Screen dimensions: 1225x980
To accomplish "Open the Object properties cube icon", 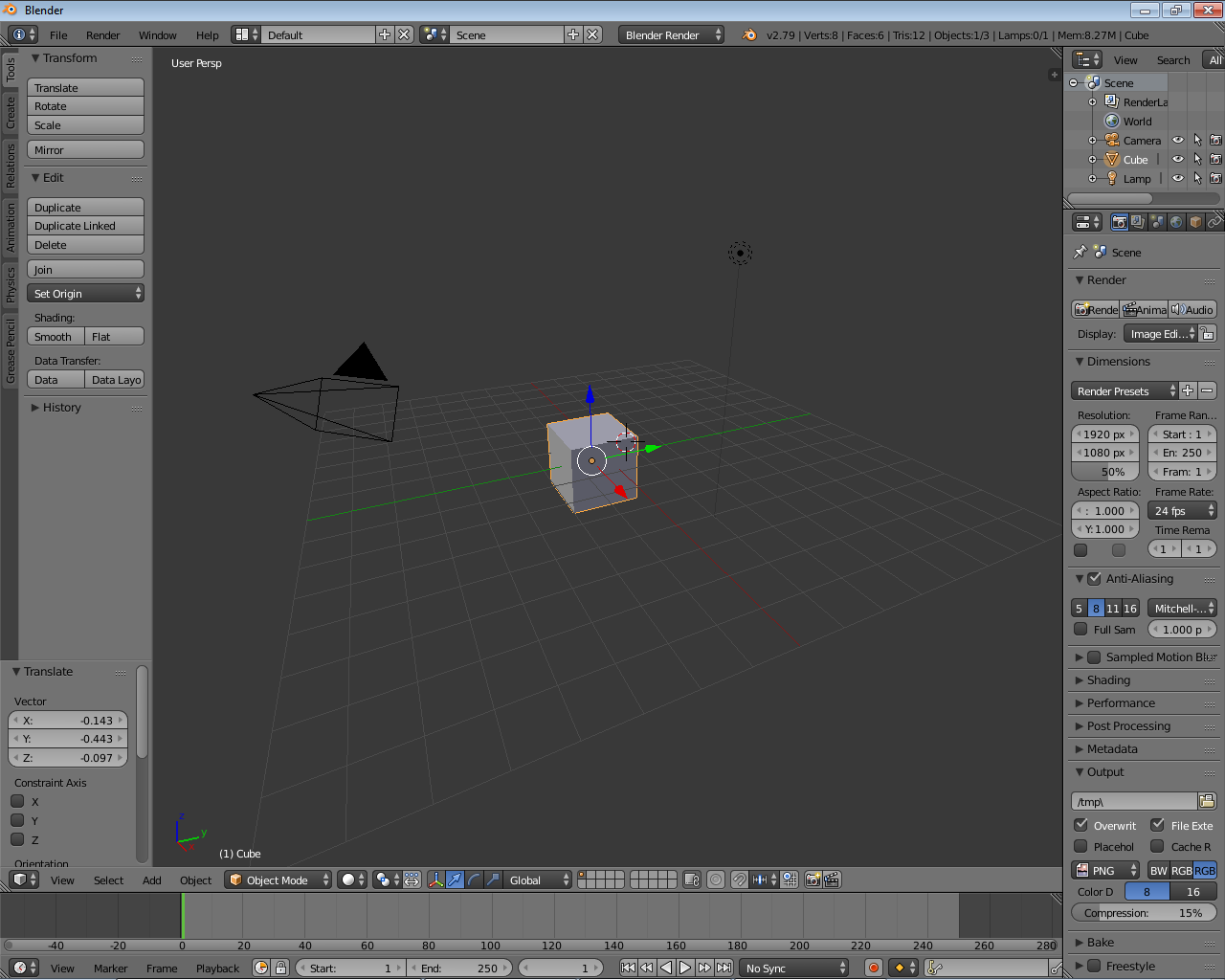I will coord(1195,222).
